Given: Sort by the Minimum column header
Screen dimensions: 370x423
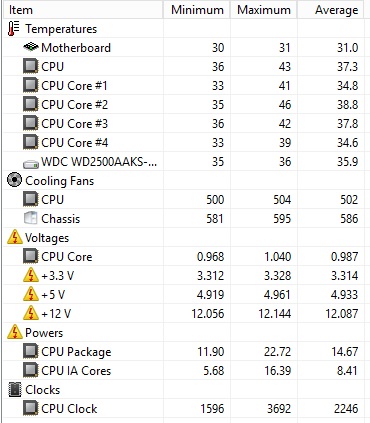Looking at the screenshot, I should point(197,10).
